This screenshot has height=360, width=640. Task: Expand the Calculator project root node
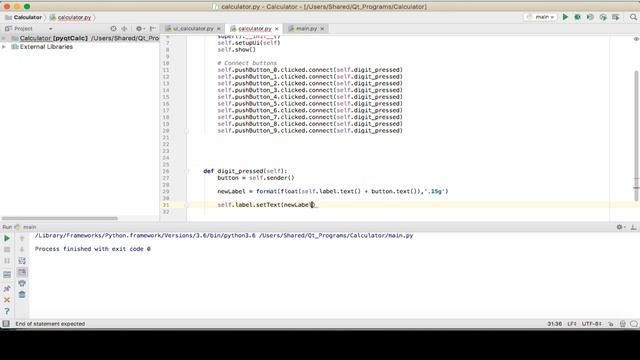[x=4, y=38]
